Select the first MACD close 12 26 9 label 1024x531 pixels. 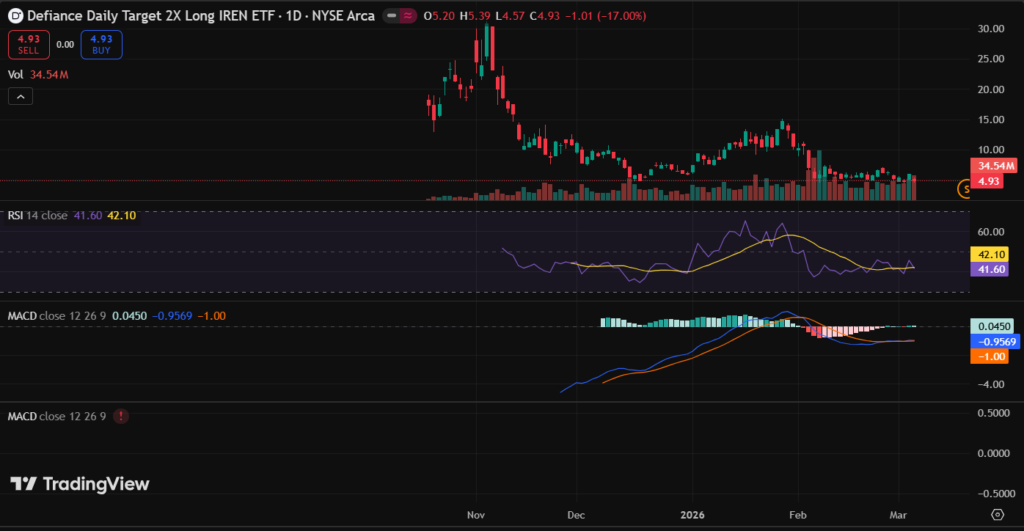pos(57,316)
